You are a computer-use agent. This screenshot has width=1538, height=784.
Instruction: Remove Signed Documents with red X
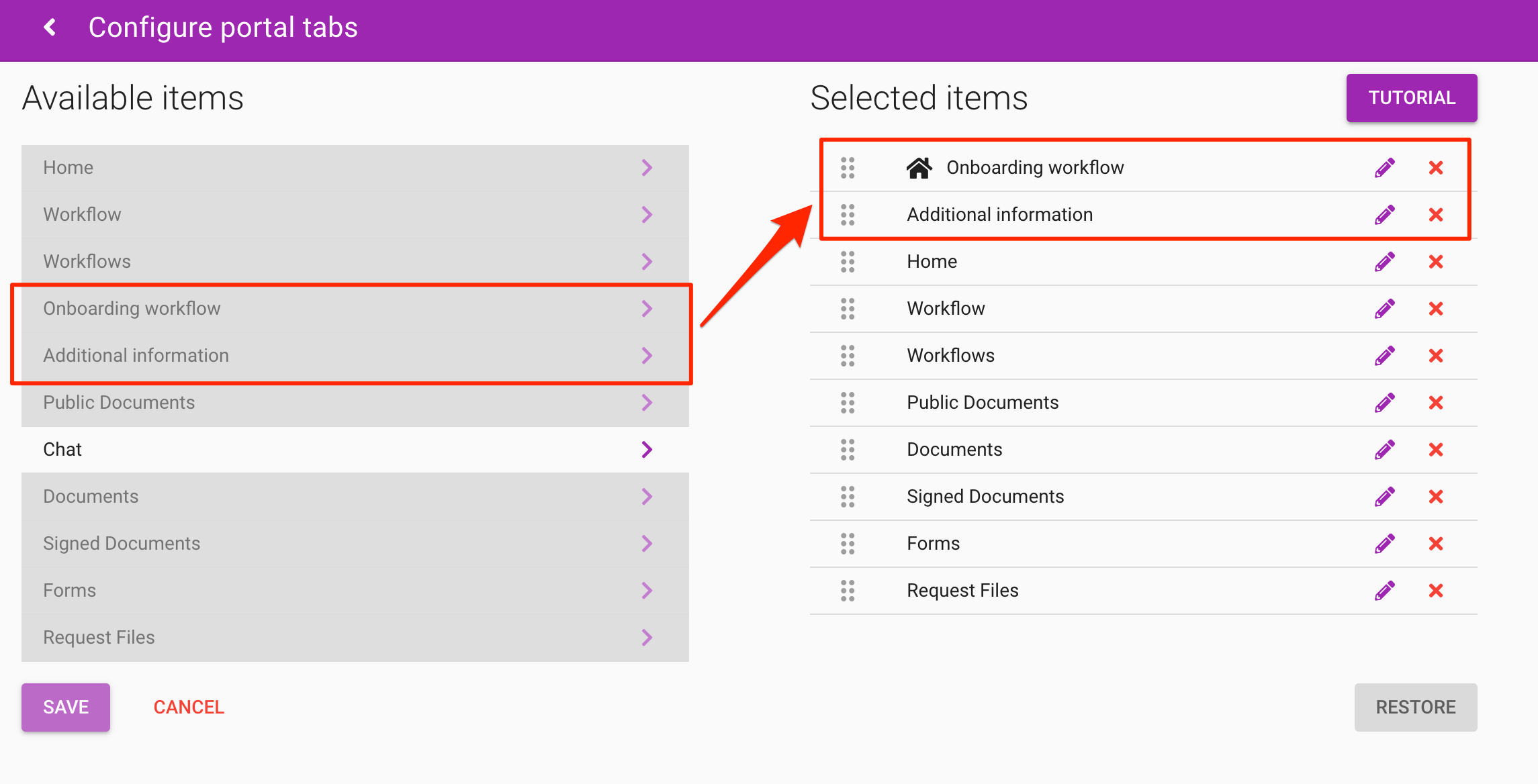1435,497
